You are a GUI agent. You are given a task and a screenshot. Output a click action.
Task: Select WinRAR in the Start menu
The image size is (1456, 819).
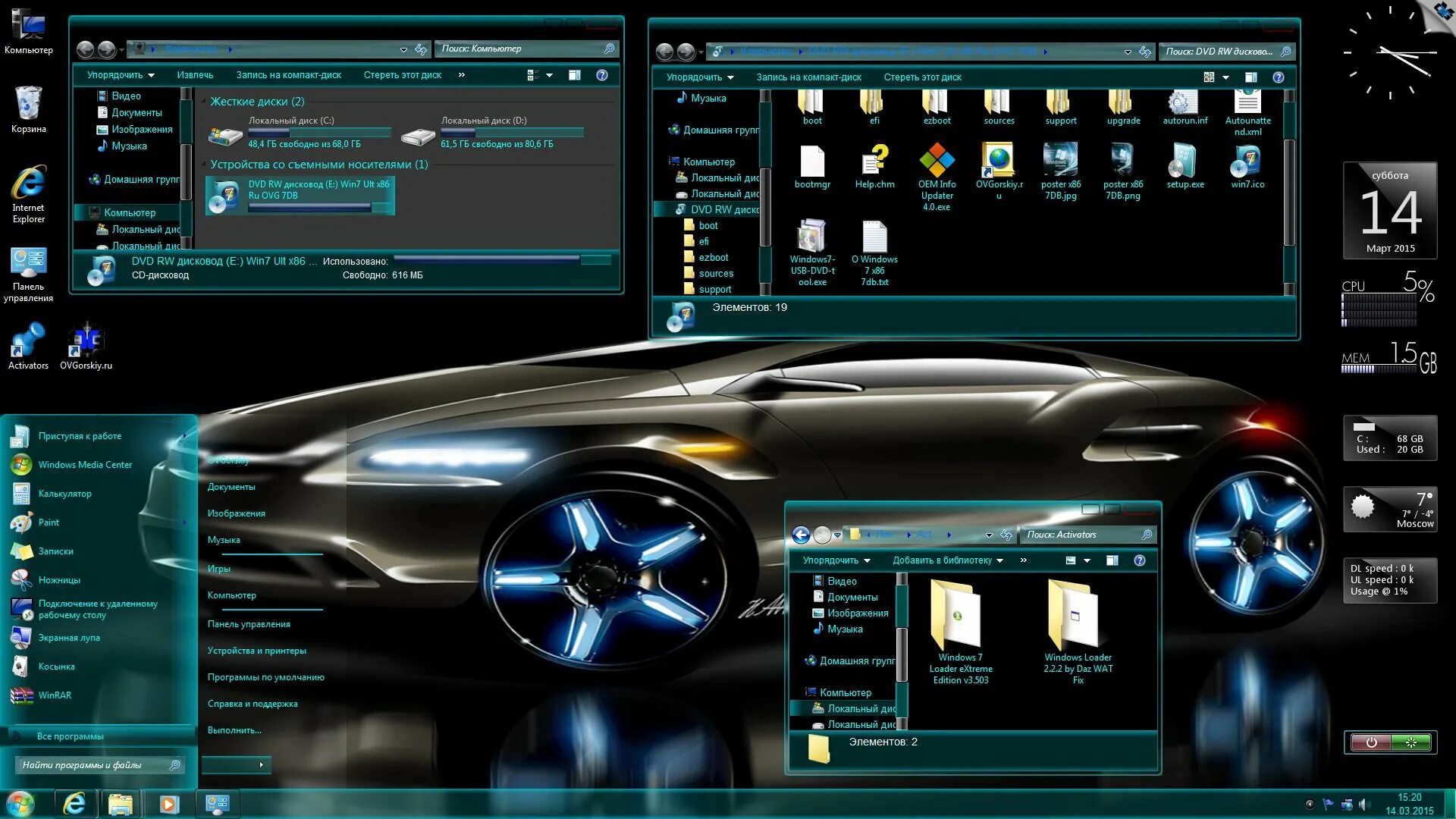[55, 695]
